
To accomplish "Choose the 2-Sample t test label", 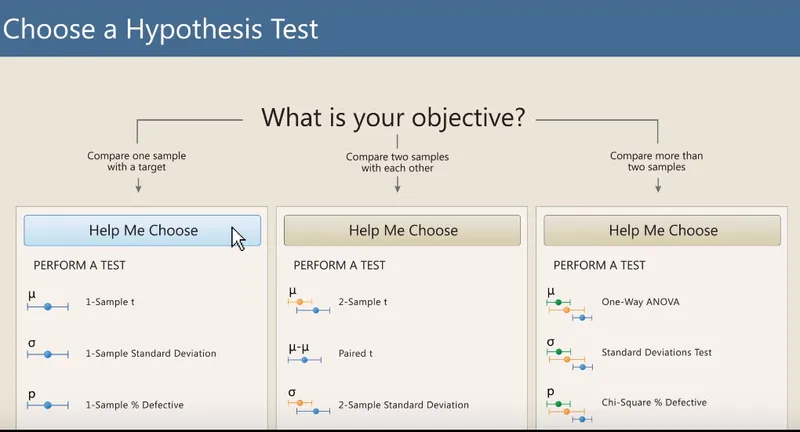I will coord(363,302).
